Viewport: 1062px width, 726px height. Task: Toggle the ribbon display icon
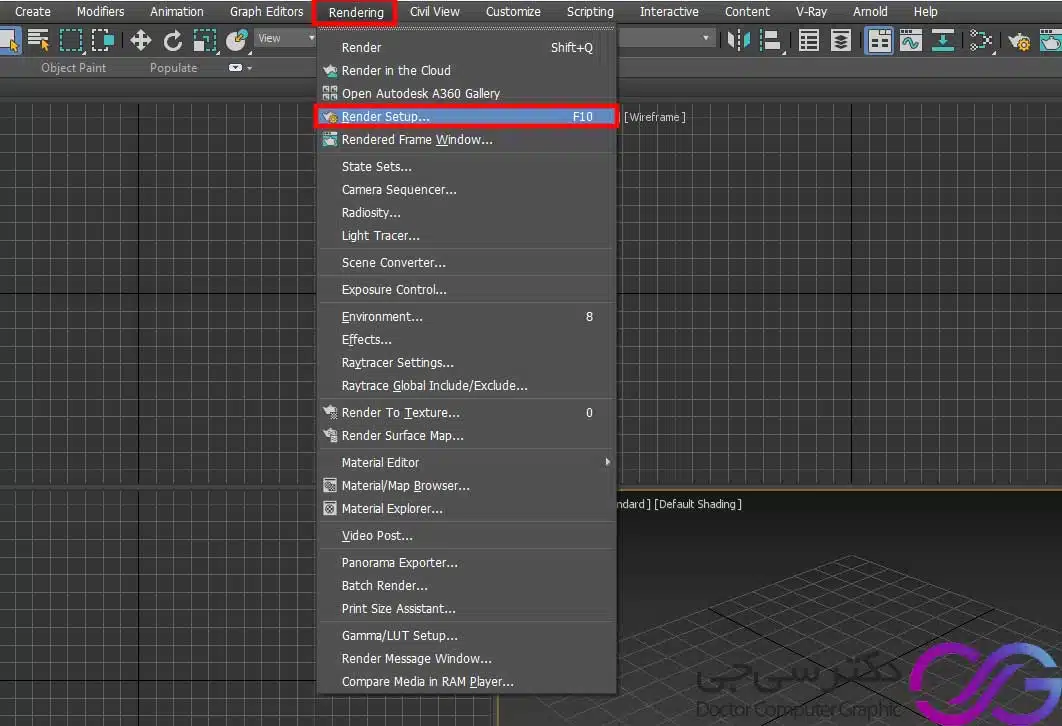pyautogui.click(x=879, y=41)
